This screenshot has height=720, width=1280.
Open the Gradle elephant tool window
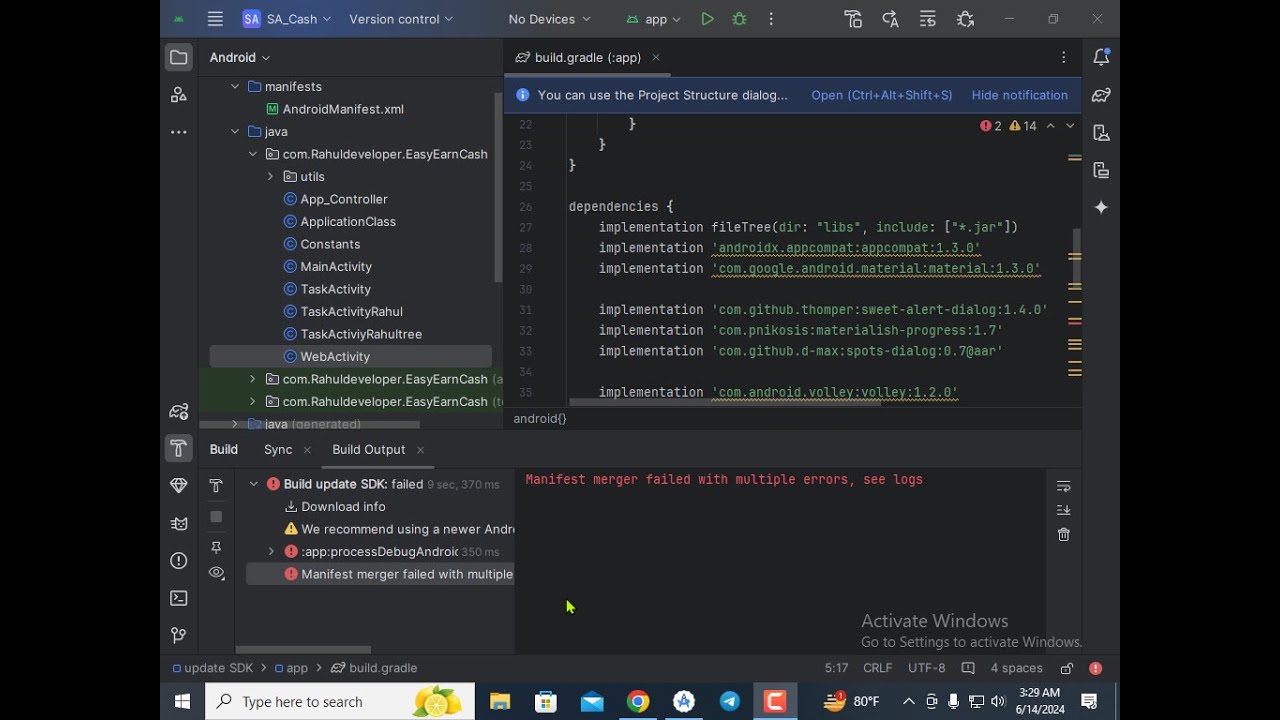pos(1101,95)
